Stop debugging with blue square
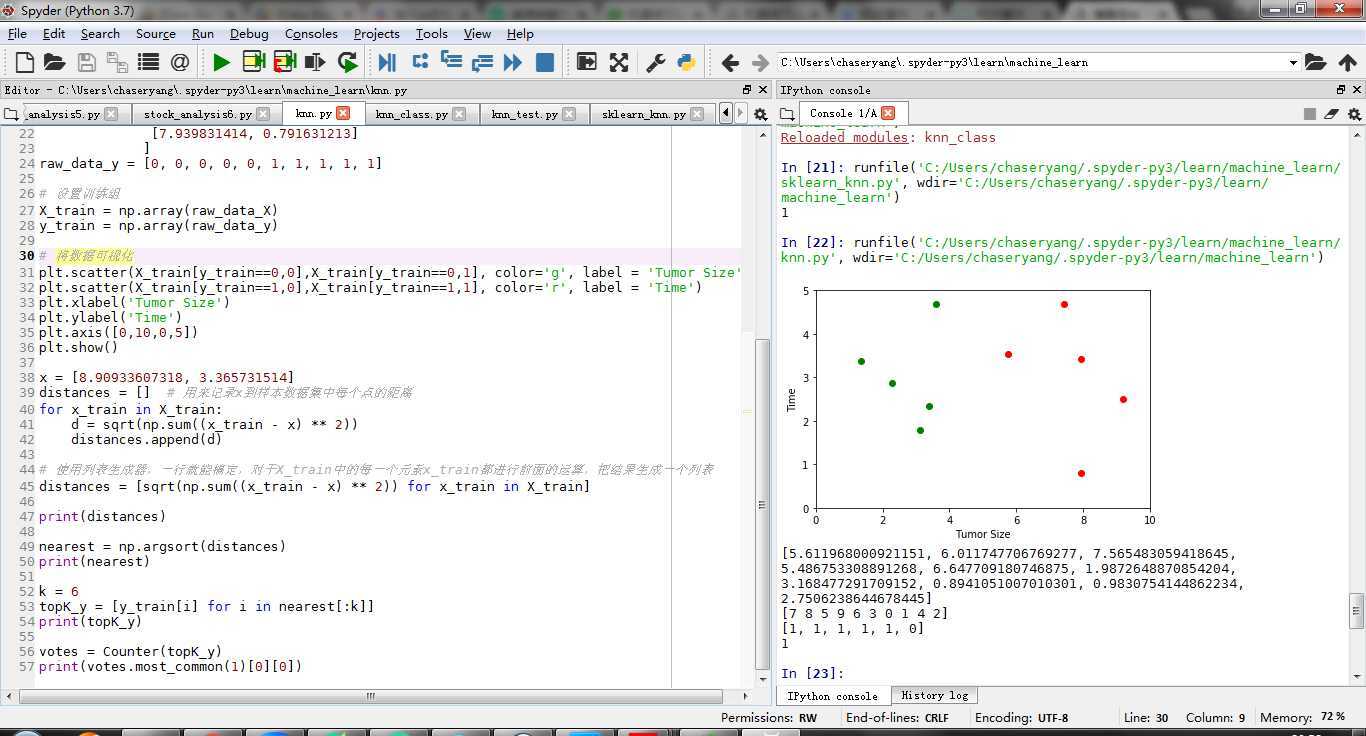 [x=545, y=62]
